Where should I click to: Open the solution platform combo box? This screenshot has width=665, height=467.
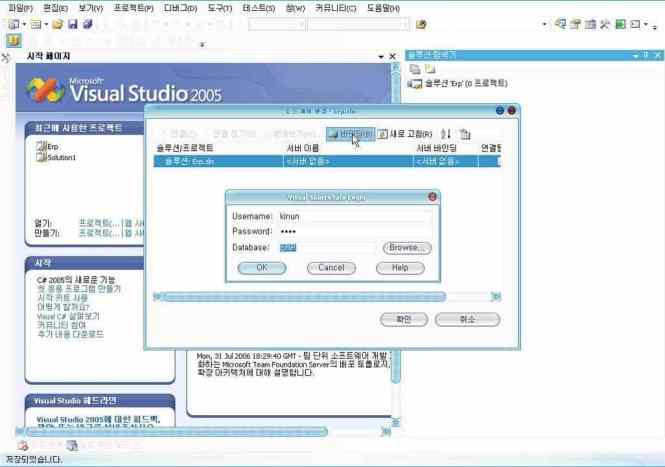tap(360, 25)
